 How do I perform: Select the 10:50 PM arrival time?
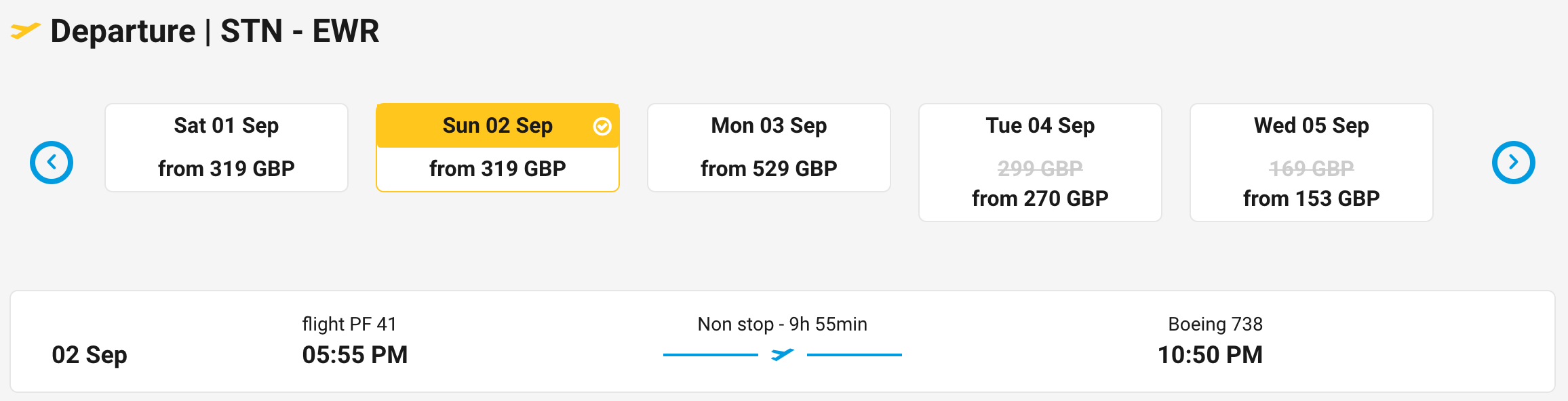tap(1210, 355)
